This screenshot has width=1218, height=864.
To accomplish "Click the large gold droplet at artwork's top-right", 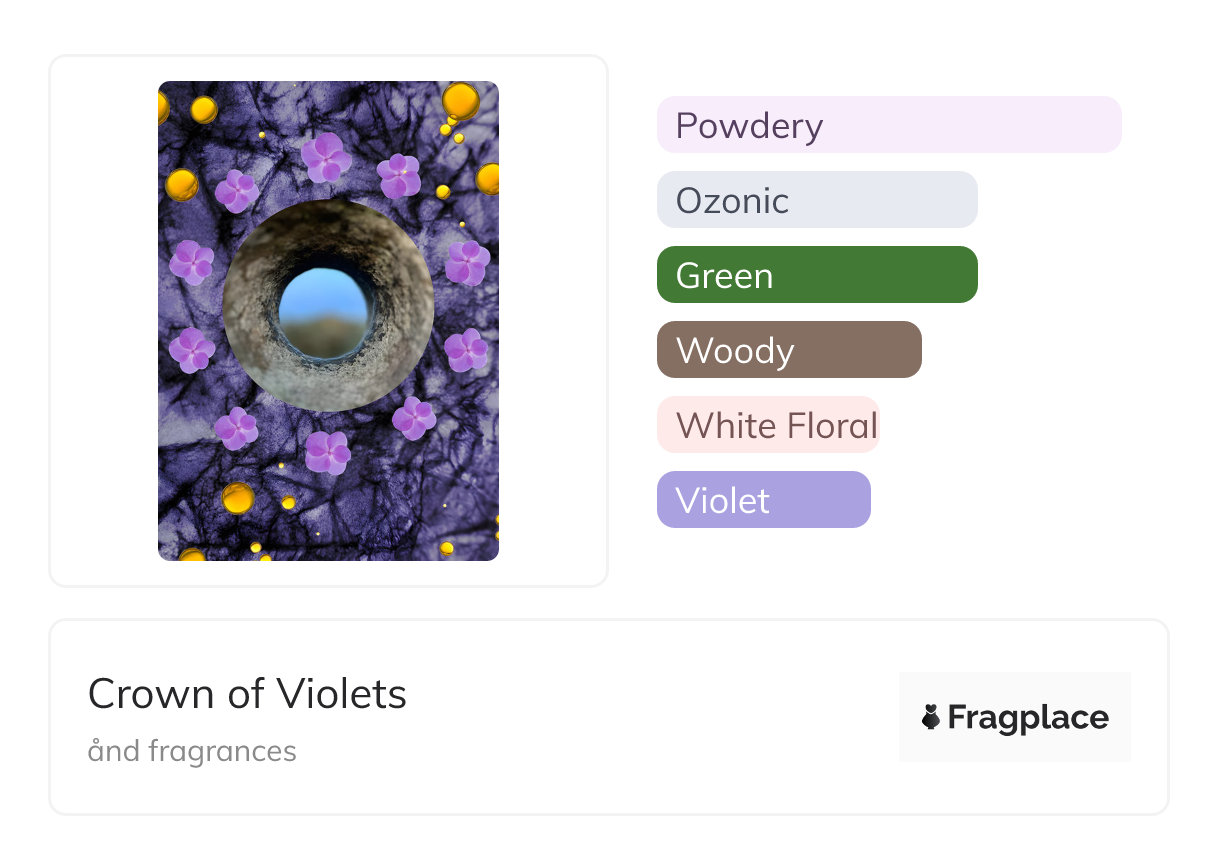I will (460, 100).
